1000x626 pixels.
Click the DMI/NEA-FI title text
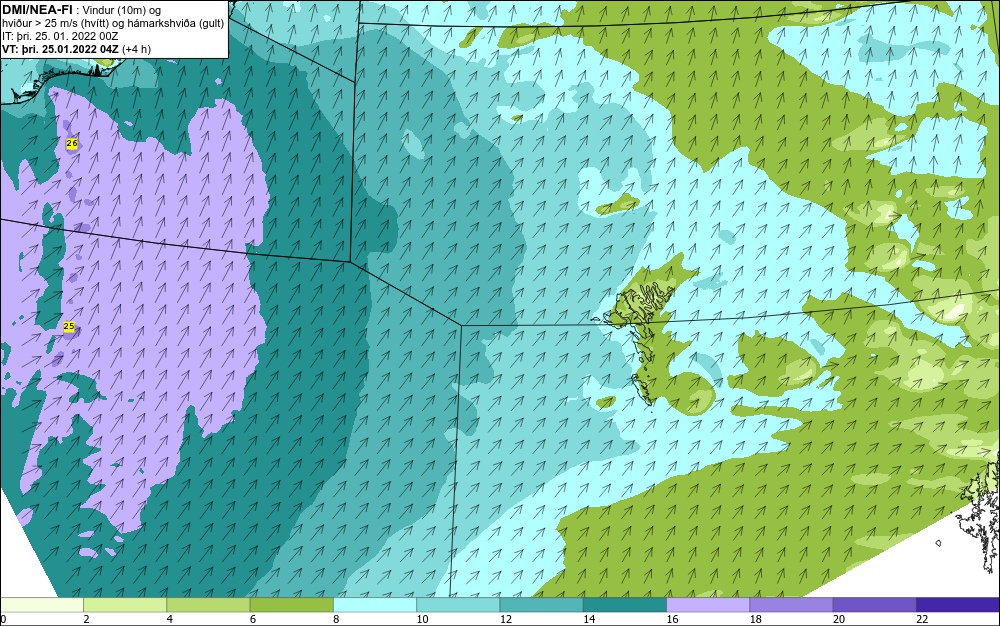click(x=37, y=10)
